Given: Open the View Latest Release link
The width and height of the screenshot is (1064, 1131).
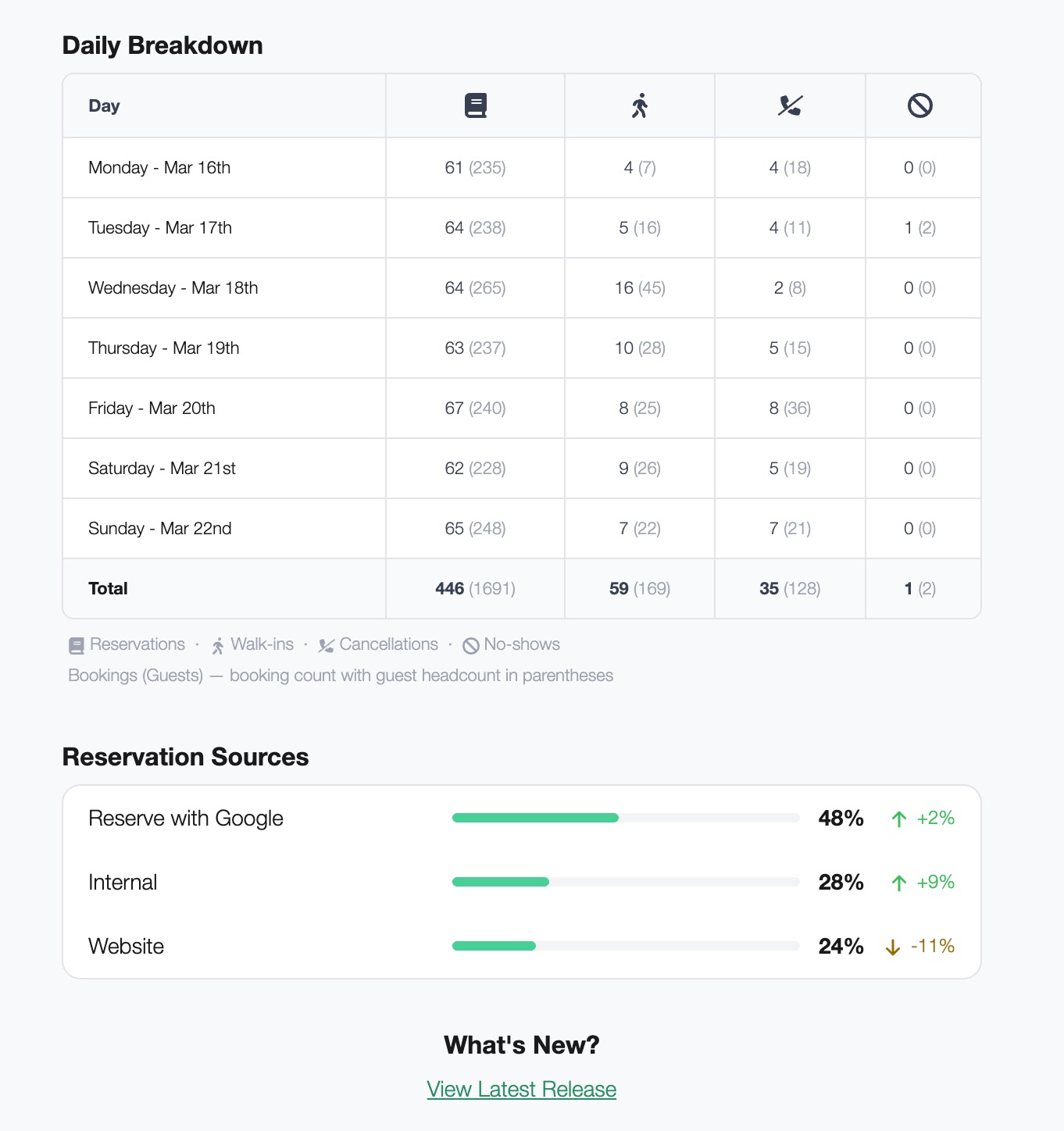Looking at the screenshot, I should (x=522, y=1089).
